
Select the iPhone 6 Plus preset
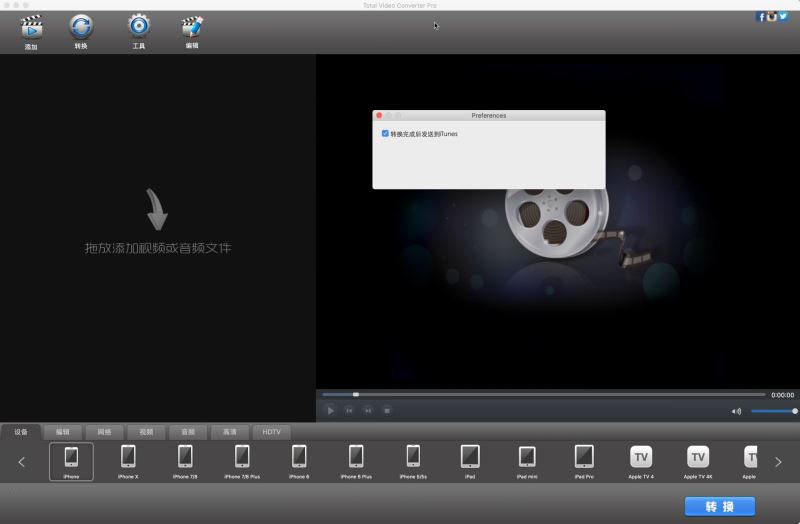[356, 461]
